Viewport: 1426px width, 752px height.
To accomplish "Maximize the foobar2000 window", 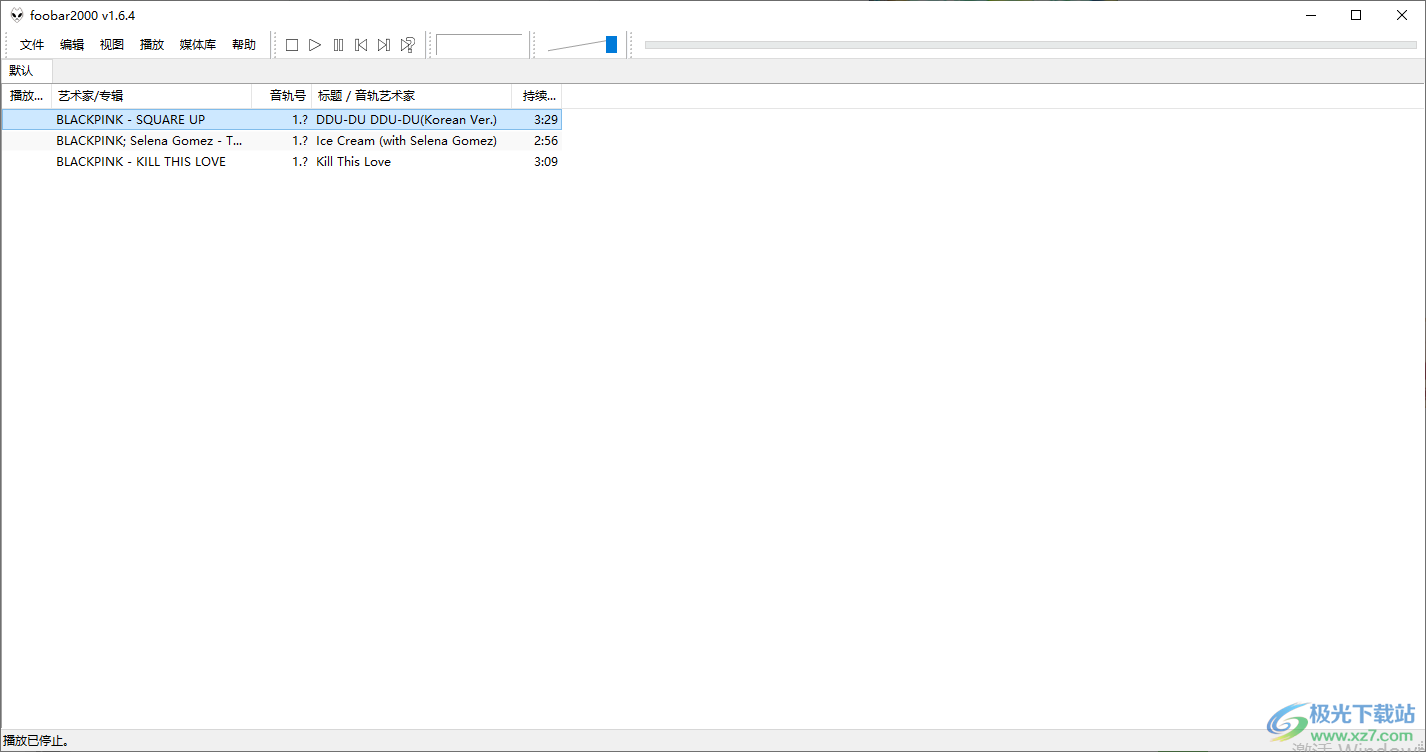I will click(x=1356, y=15).
